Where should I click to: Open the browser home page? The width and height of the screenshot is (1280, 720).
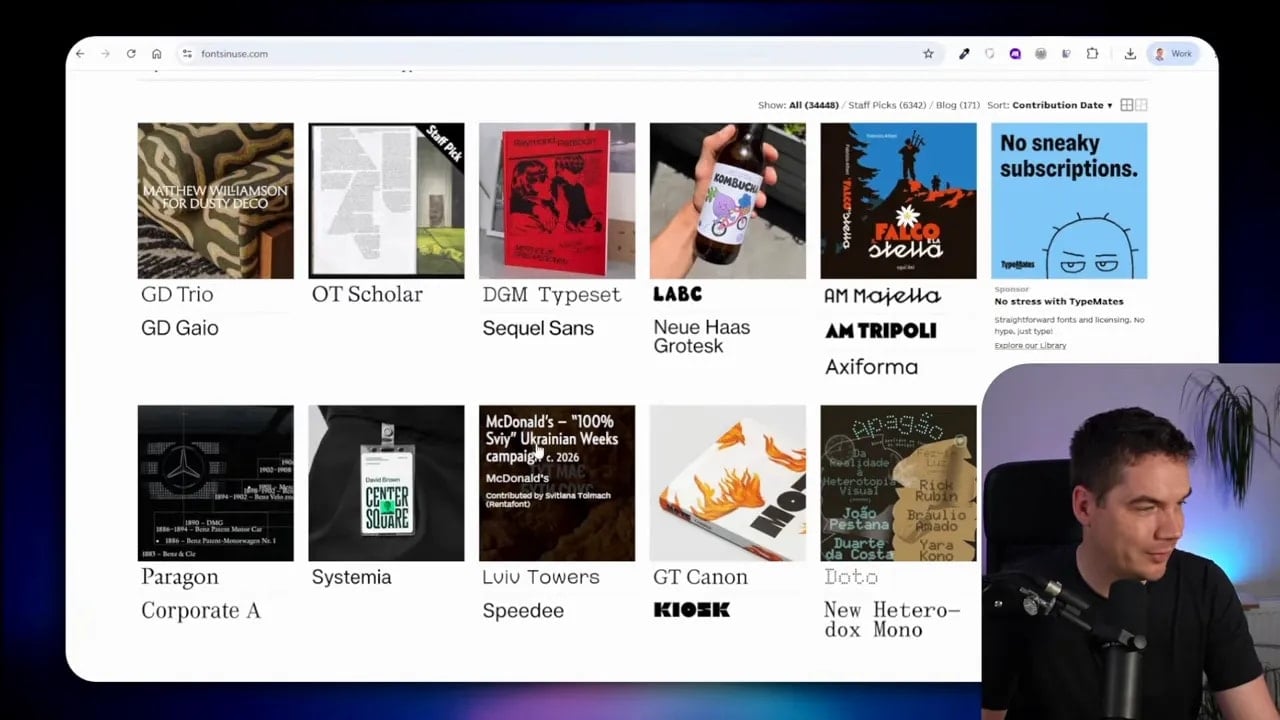click(157, 54)
